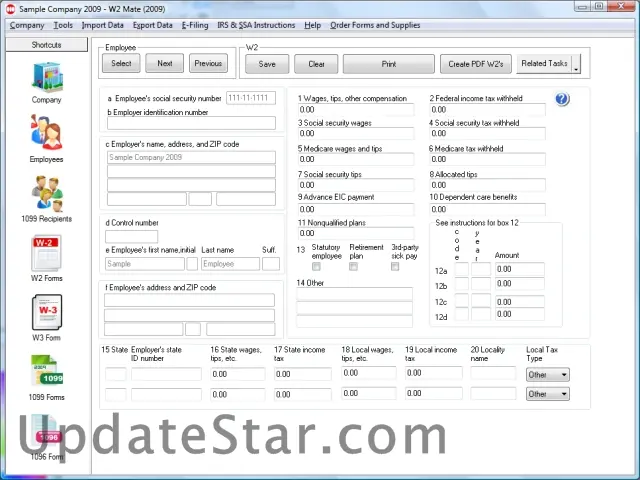
Task: Click the Medicare tax withheld field
Action: tap(487, 159)
